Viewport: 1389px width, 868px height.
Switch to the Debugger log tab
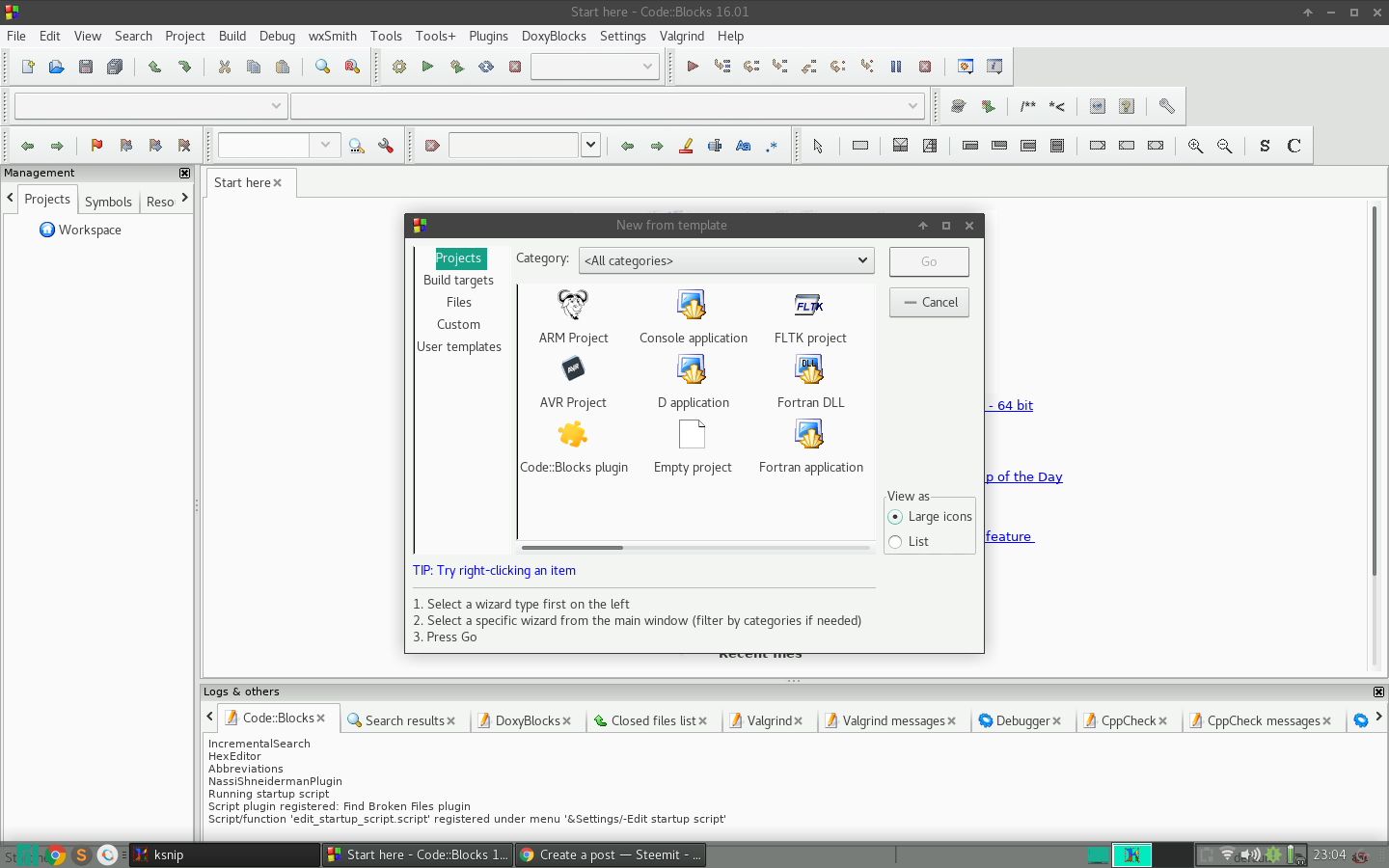(1022, 720)
